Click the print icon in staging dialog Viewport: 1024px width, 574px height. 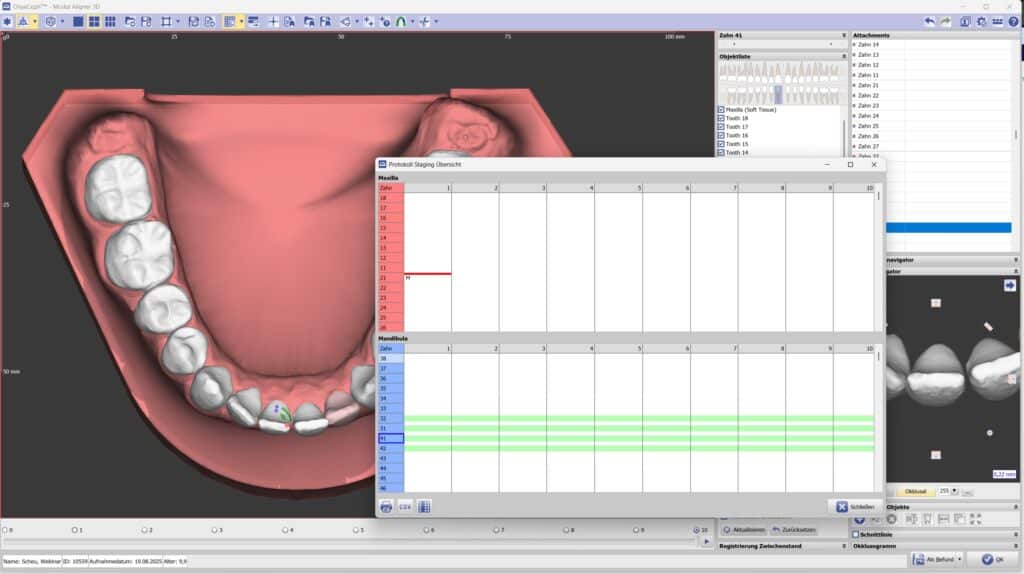pyautogui.click(x=386, y=507)
